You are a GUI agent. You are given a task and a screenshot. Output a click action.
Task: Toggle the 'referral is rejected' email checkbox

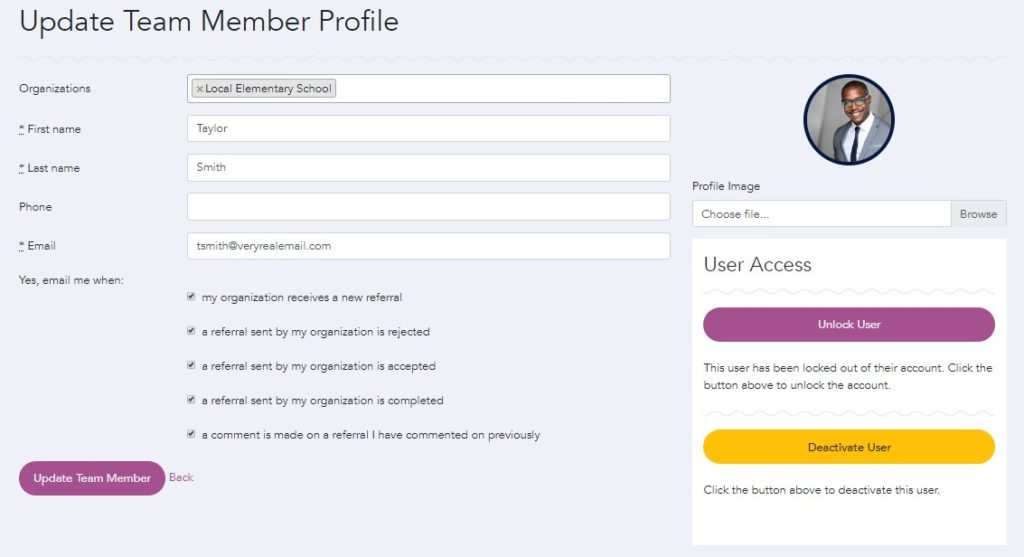[191, 331]
